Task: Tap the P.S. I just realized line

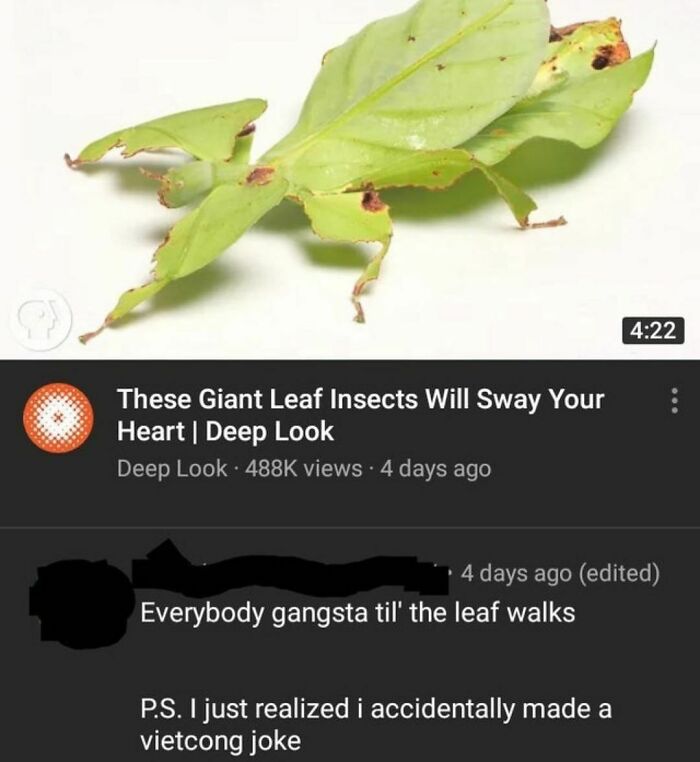Action: 376,709
